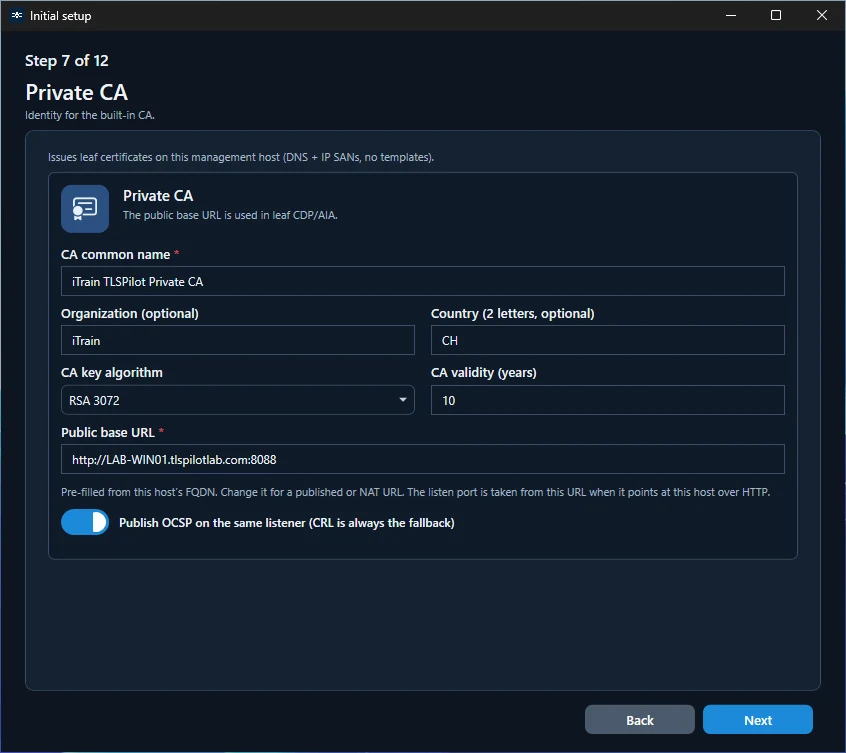The height and width of the screenshot is (753, 846).
Task: Click the 'Private CA' card title
Action: coord(158,196)
